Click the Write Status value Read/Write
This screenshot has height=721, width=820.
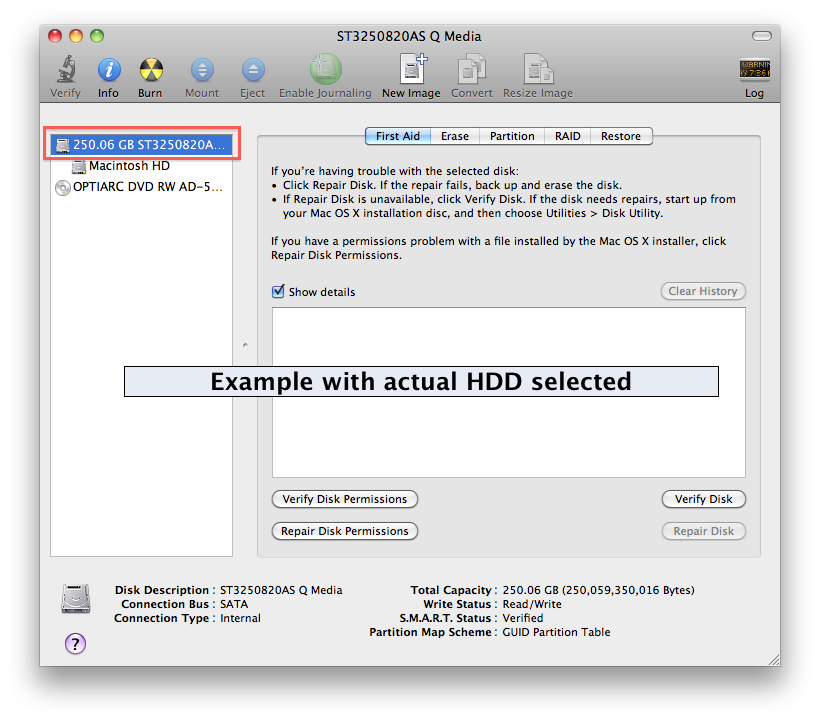click(x=532, y=604)
